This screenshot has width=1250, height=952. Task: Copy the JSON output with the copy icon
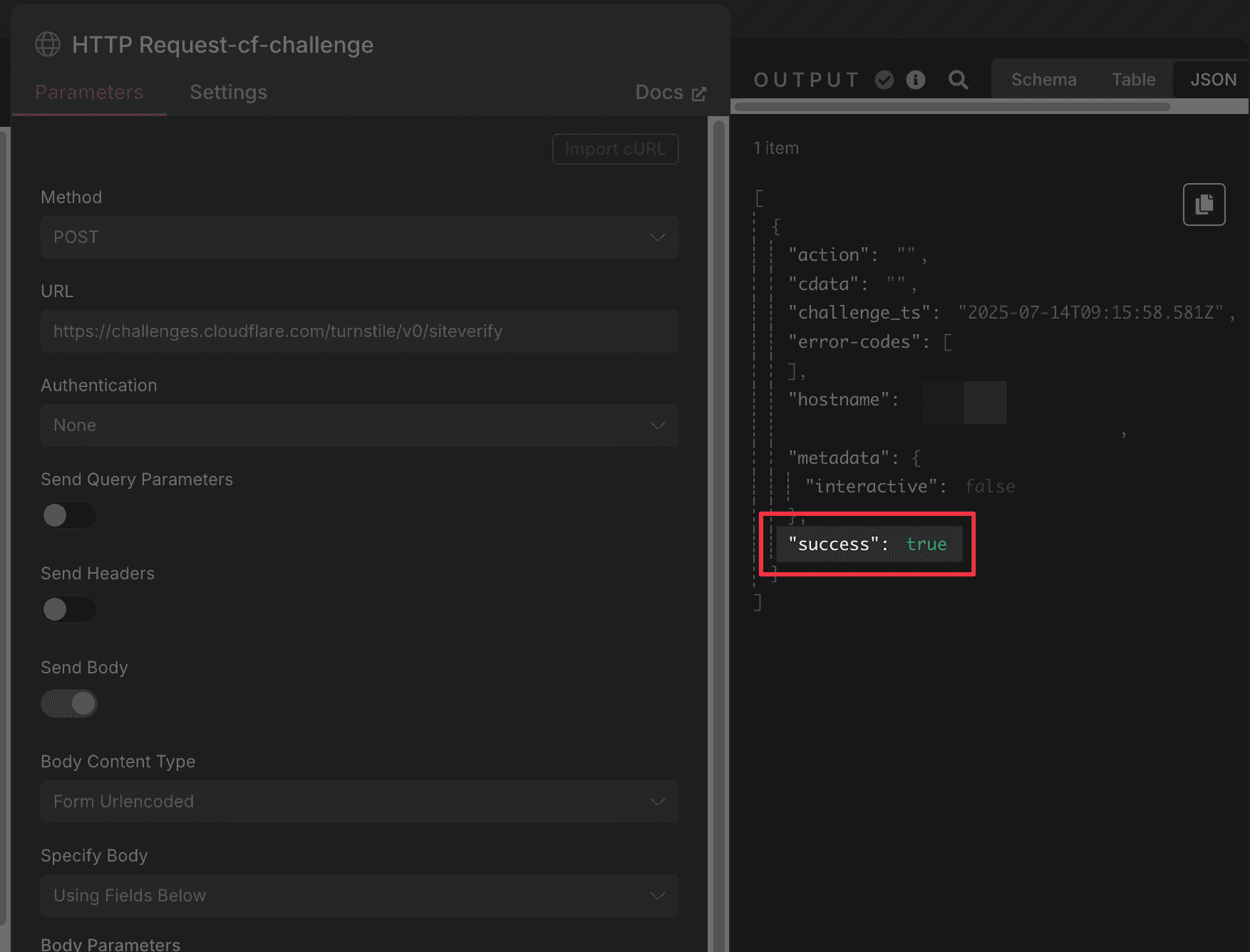tap(1204, 205)
